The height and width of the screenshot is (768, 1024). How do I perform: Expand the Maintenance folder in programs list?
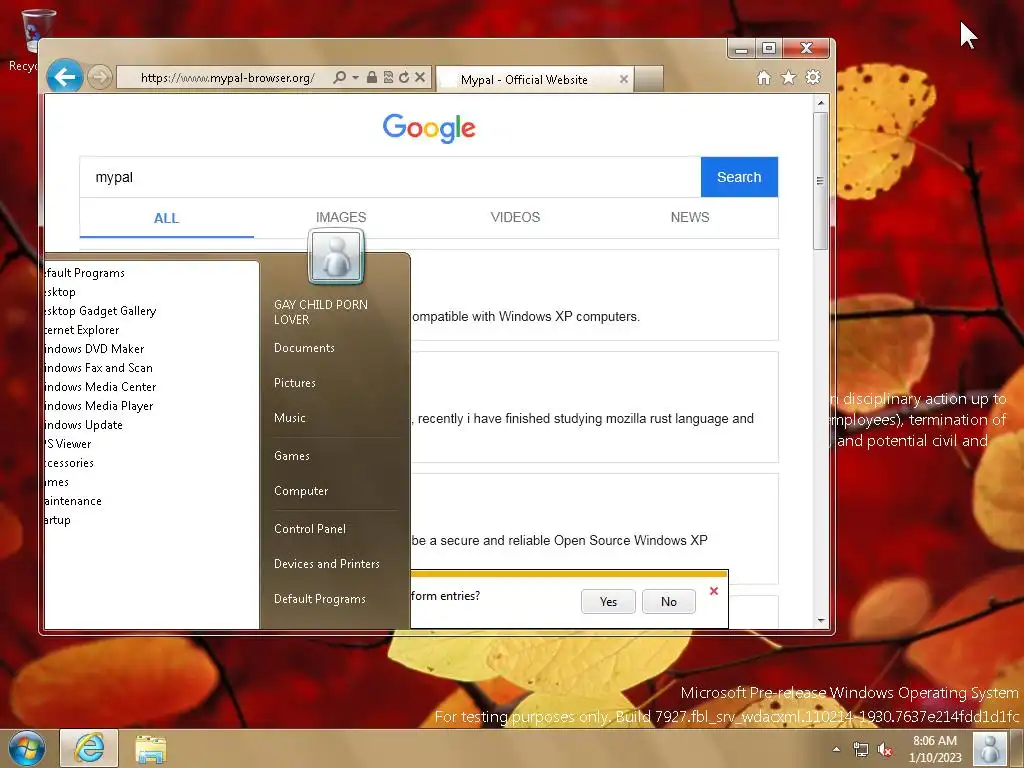coord(73,501)
